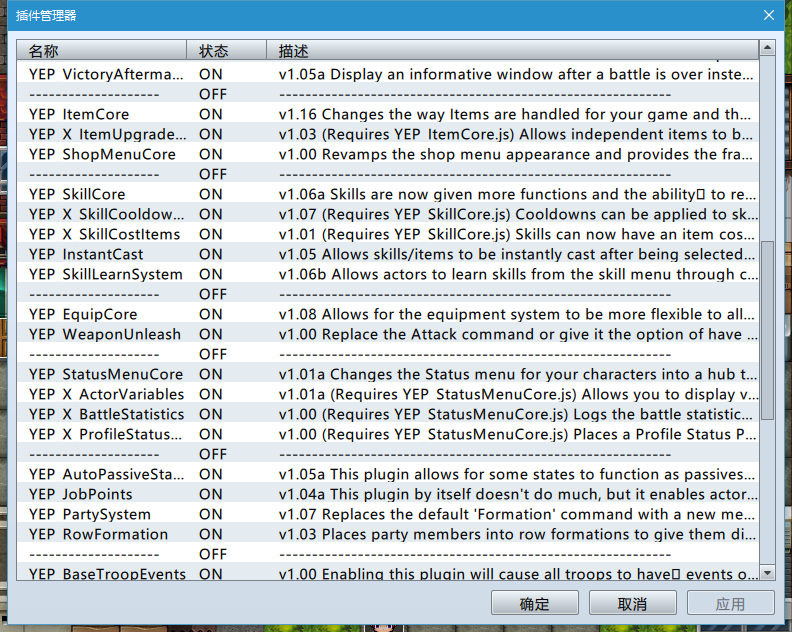Viewport: 792px width, 632px height.
Task: Click description 'v1.05a This plugin allows for some states'
Action: click(x=518, y=474)
